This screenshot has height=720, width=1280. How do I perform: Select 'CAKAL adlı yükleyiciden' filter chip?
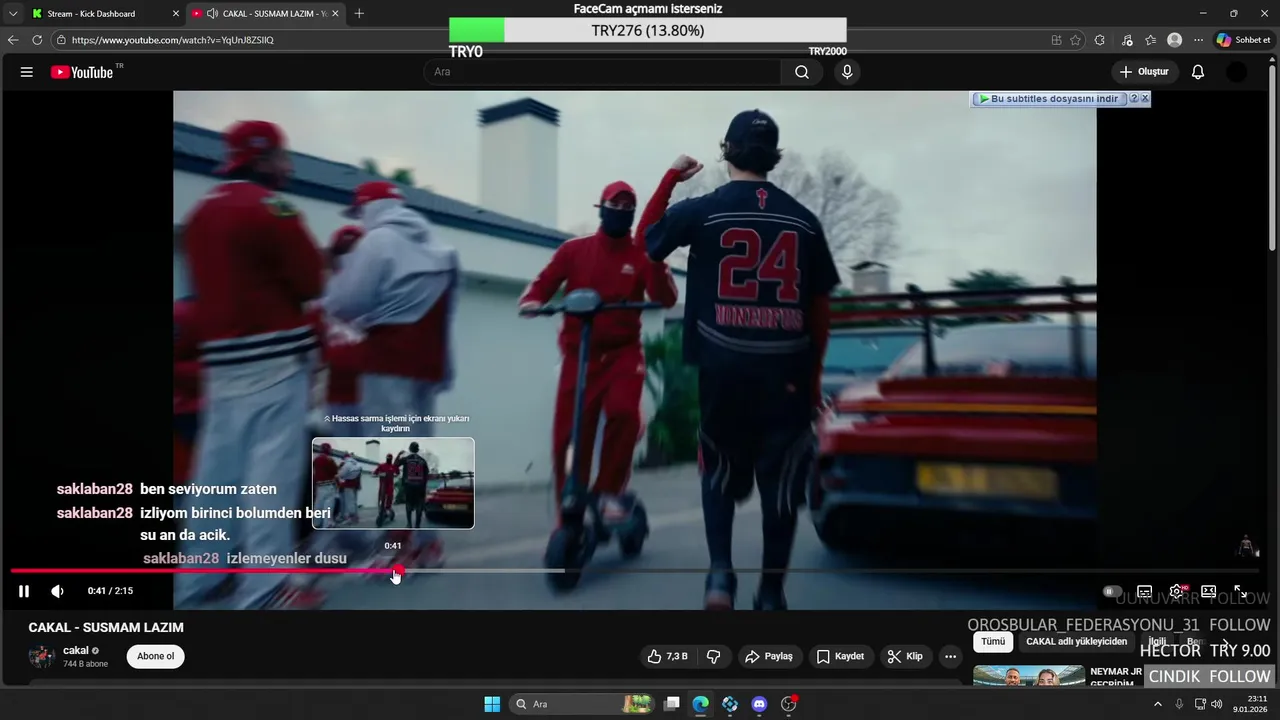[x=1076, y=641]
